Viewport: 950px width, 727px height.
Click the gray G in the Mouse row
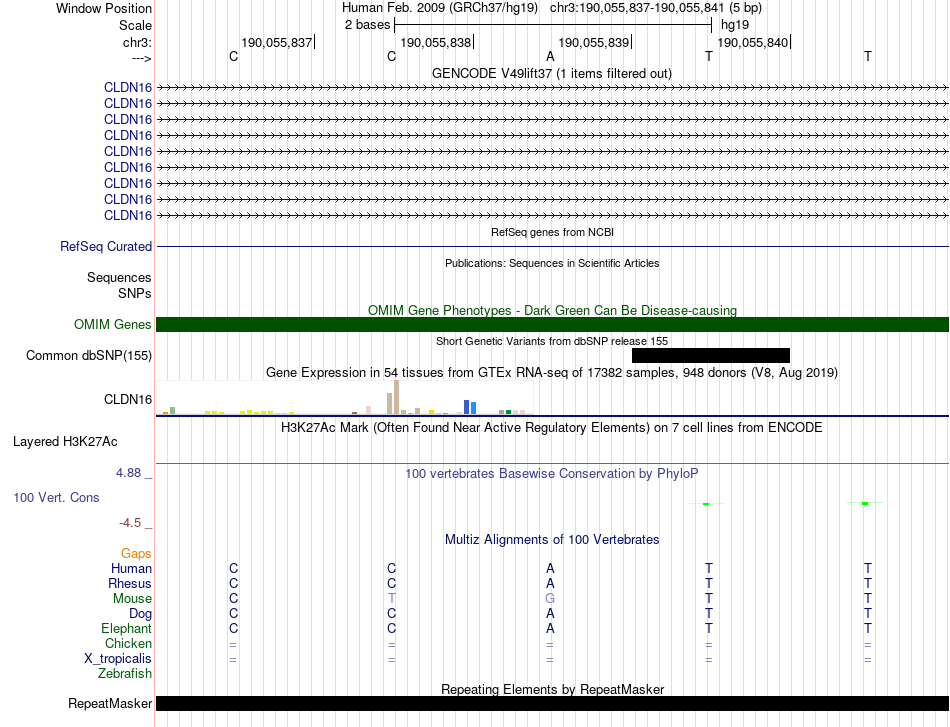[550, 599]
